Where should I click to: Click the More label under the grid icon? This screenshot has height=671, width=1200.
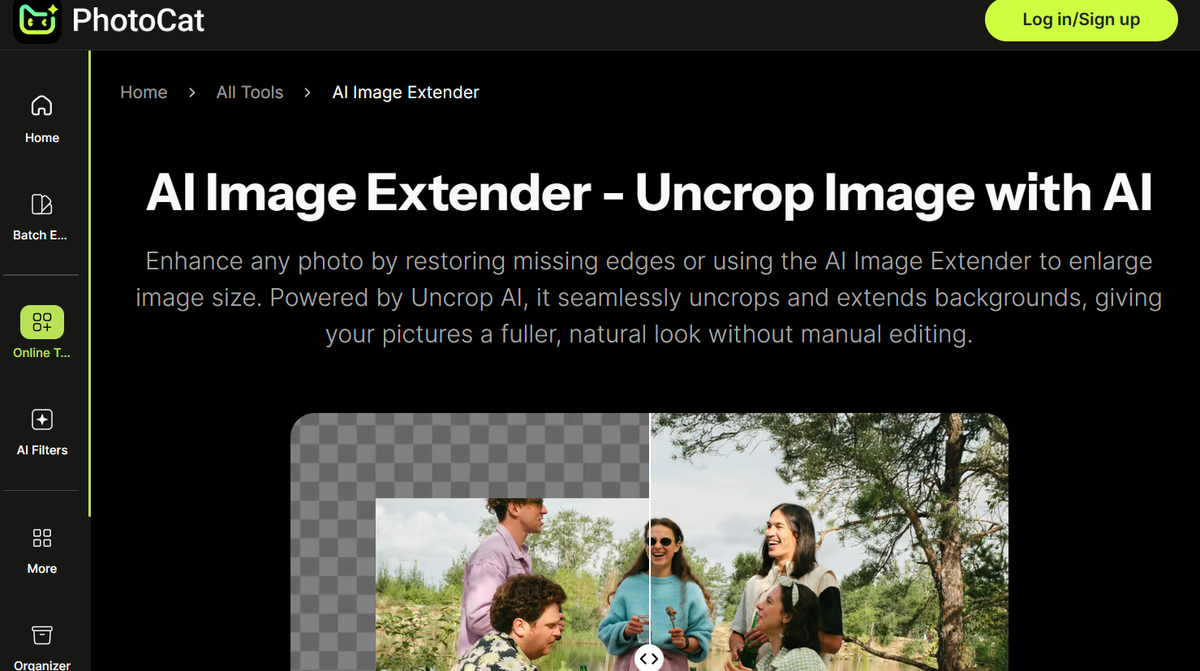[x=41, y=568]
